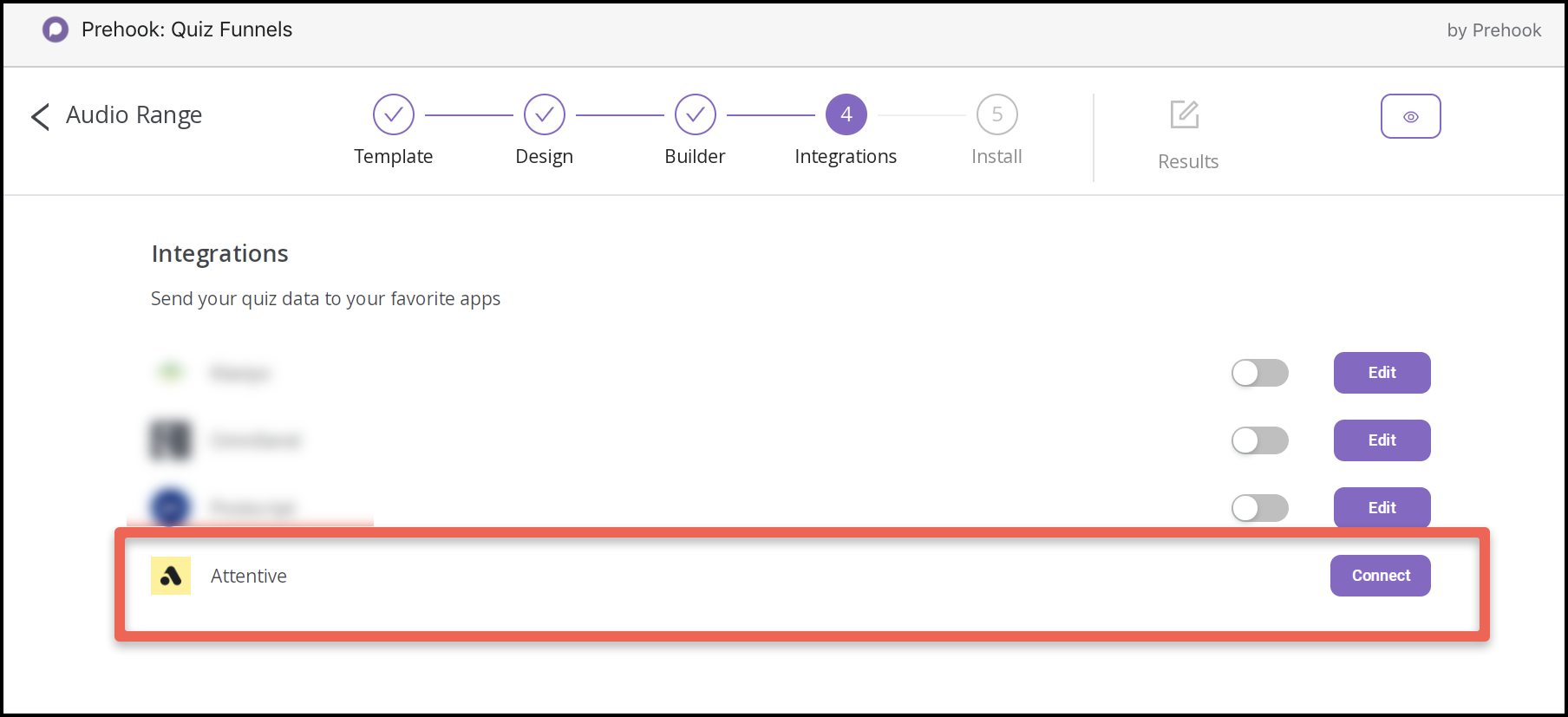Click the Results label
The width and height of the screenshot is (1568, 717).
click(x=1188, y=162)
